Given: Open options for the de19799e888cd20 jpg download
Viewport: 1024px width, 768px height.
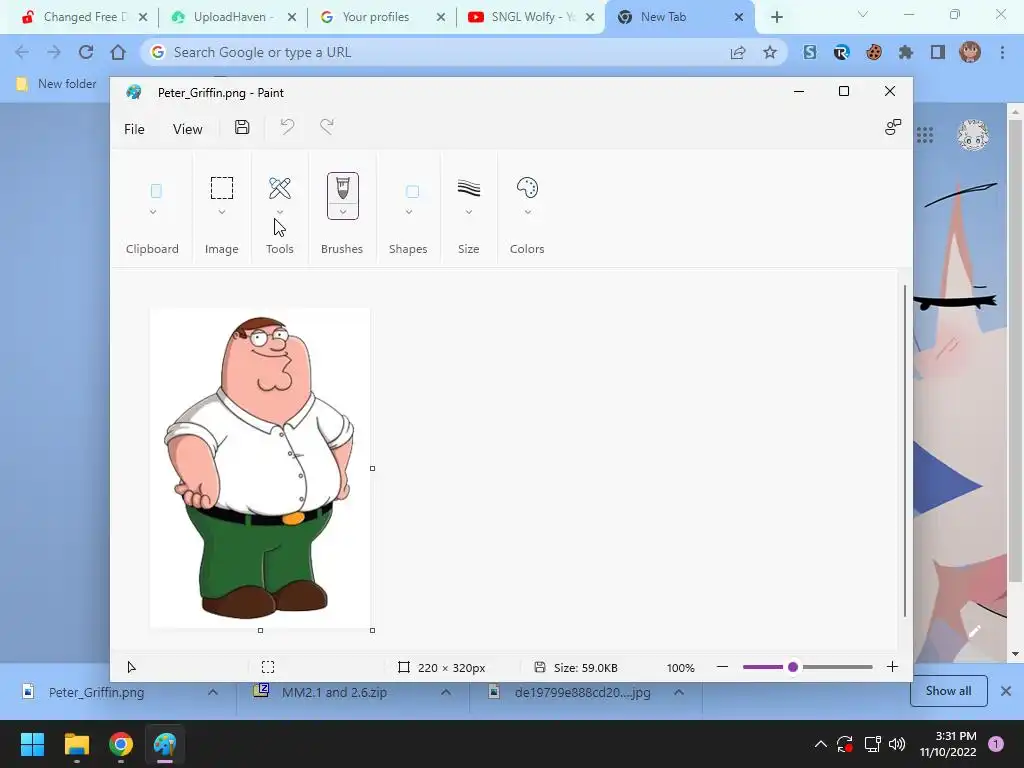Looking at the screenshot, I should click(679, 692).
